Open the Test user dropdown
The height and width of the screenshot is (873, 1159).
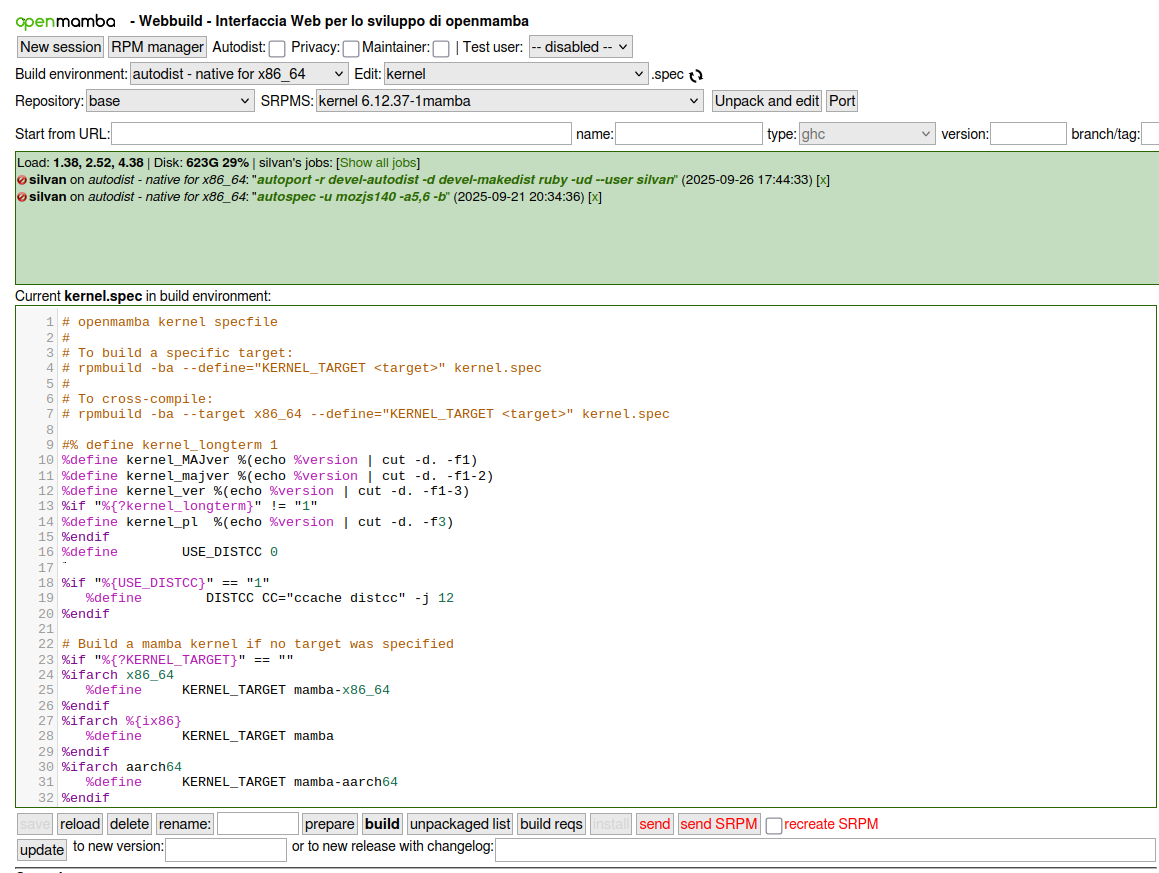point(580,47)
